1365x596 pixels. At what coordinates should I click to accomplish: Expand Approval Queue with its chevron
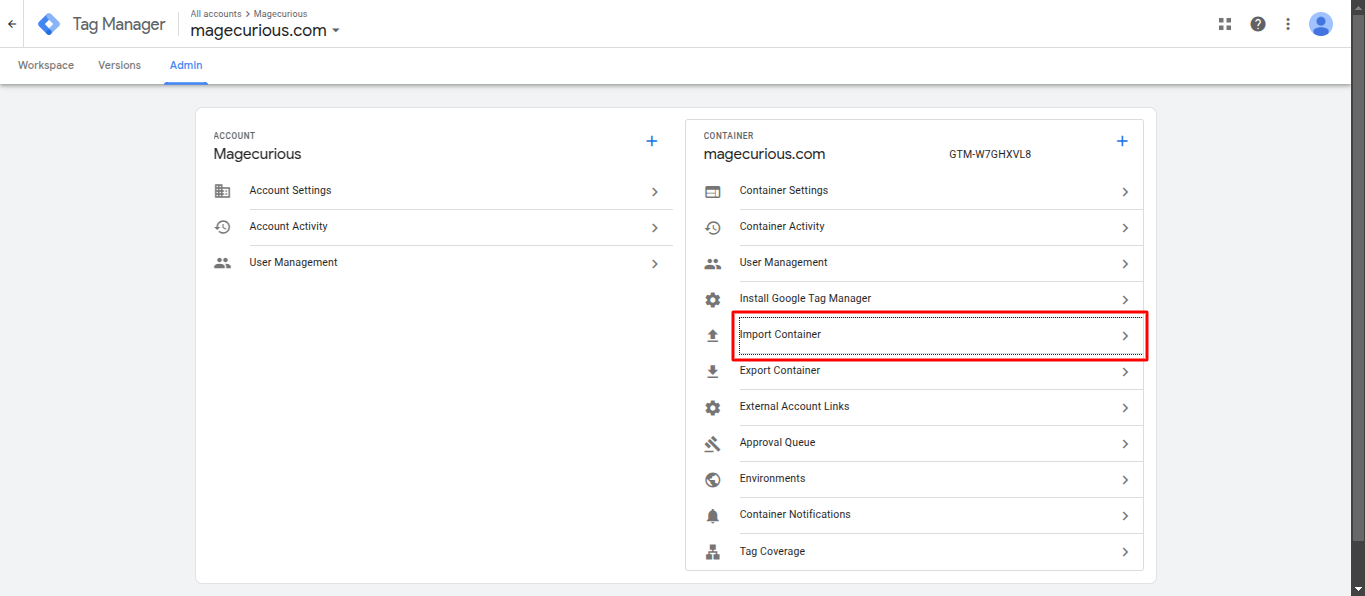pyautogui.click(x=1125, y=443)
